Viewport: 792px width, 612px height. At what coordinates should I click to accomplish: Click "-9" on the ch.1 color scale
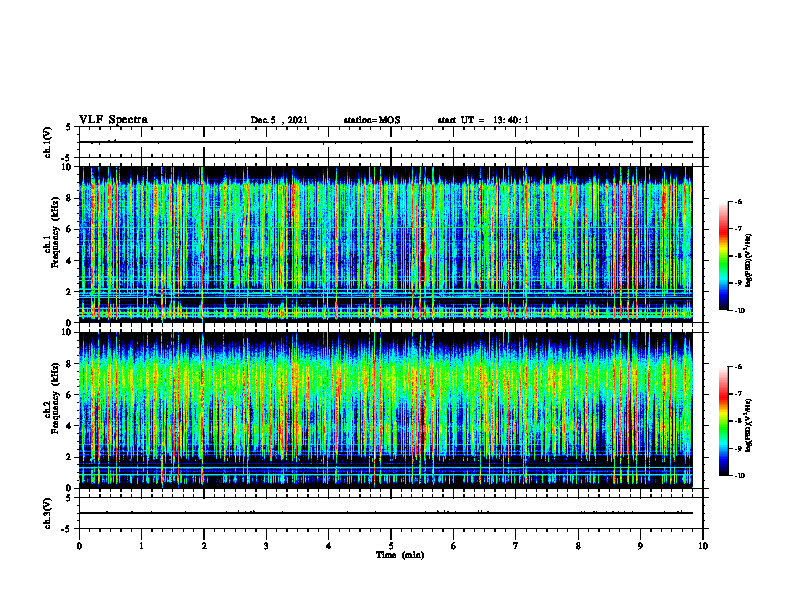[738, 283]
